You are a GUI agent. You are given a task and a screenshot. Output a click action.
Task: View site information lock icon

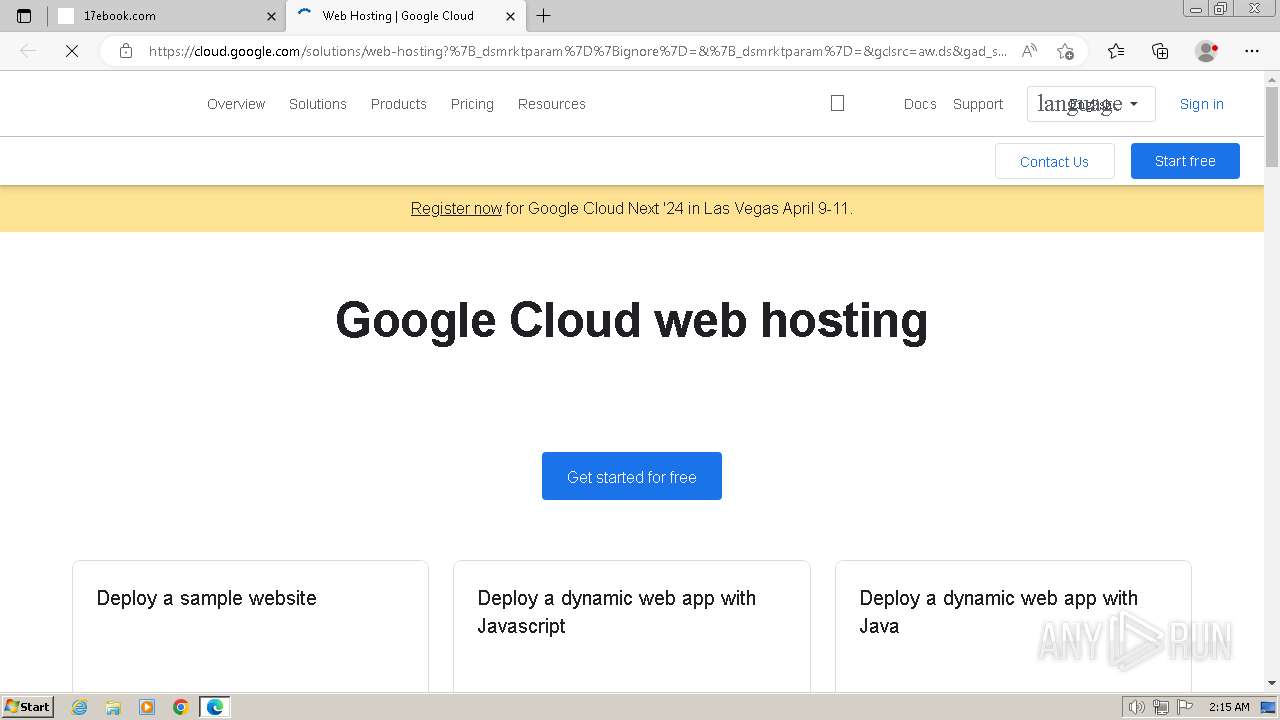pyautogui.click(x=125, y=51)
